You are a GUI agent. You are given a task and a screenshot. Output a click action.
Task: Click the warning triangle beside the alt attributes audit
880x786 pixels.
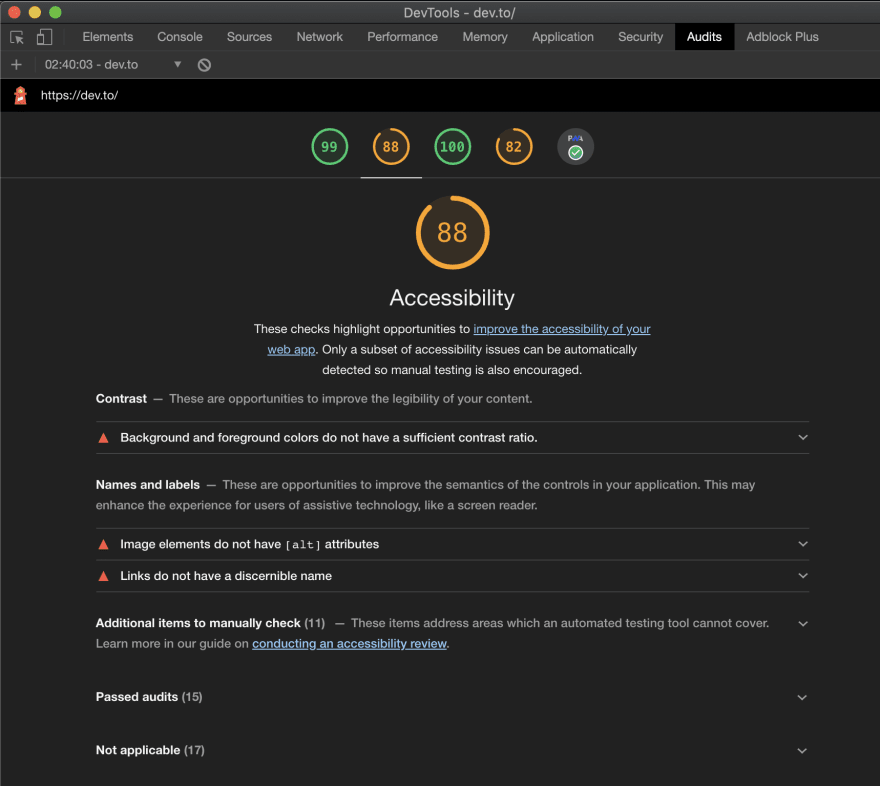click(103, 544)
